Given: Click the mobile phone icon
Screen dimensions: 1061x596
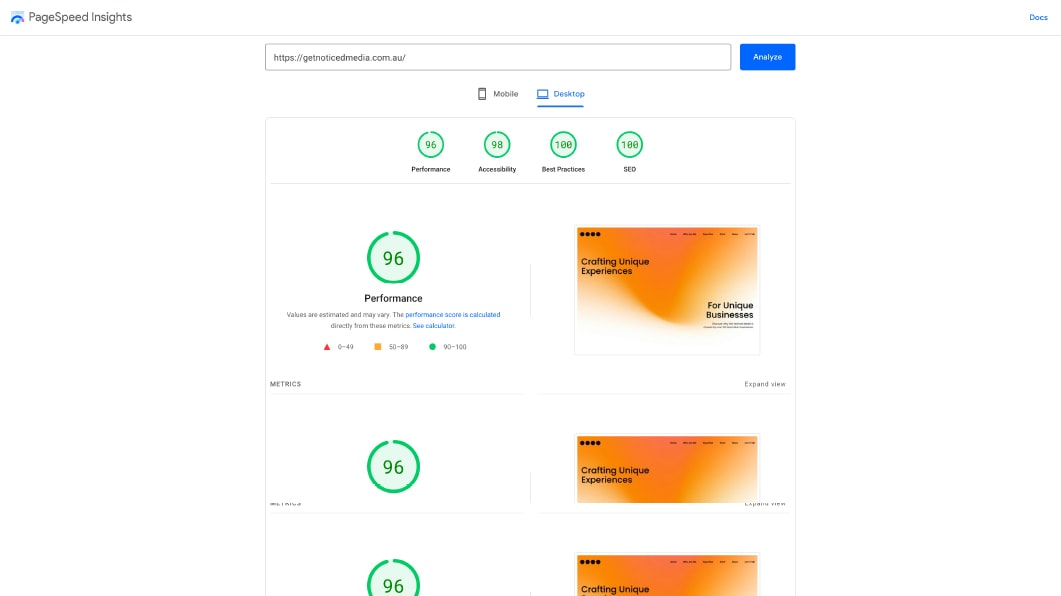Looking at the screenshot, I should click(482, 94).
